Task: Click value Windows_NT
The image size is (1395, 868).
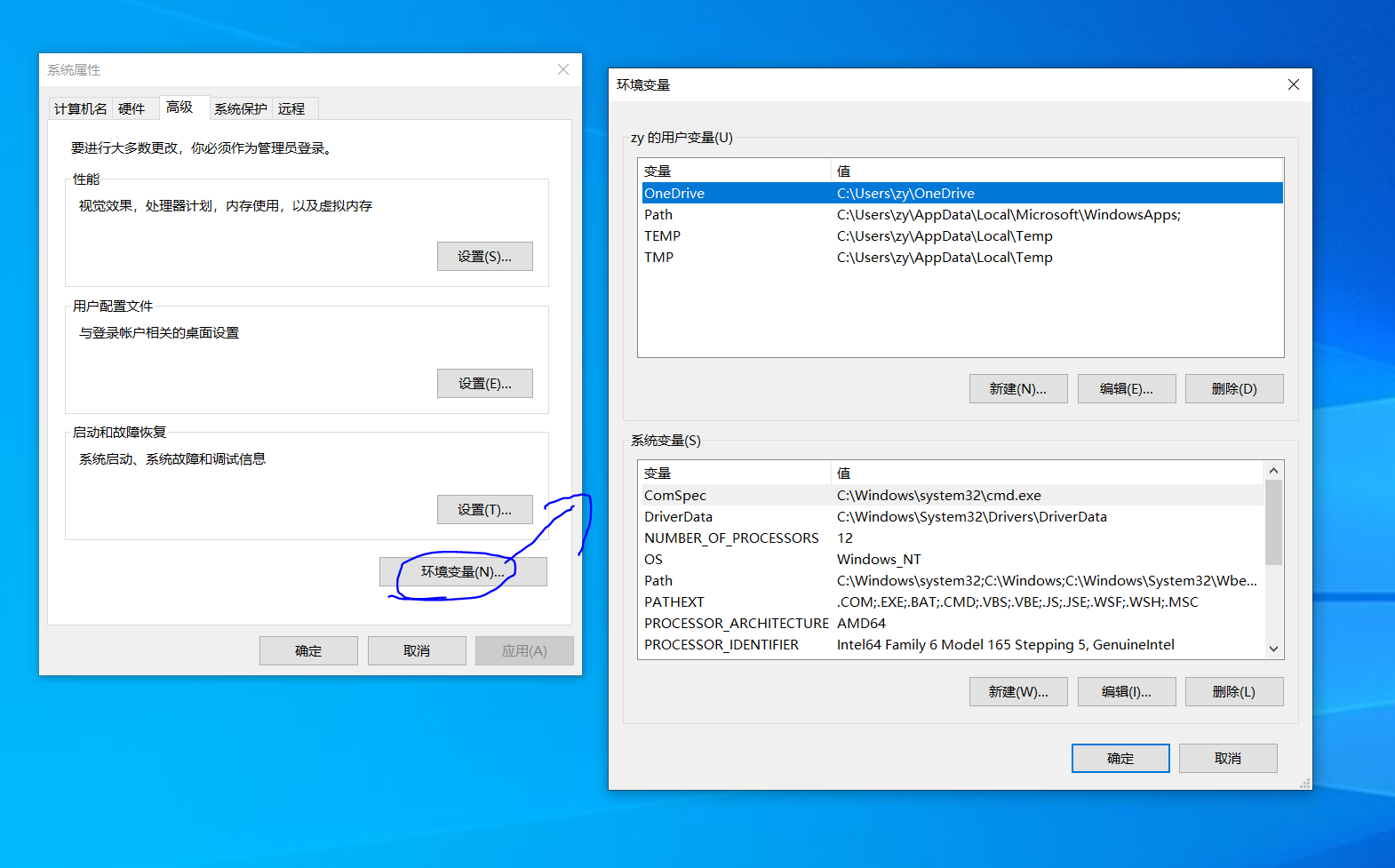Action: [879, 559]
